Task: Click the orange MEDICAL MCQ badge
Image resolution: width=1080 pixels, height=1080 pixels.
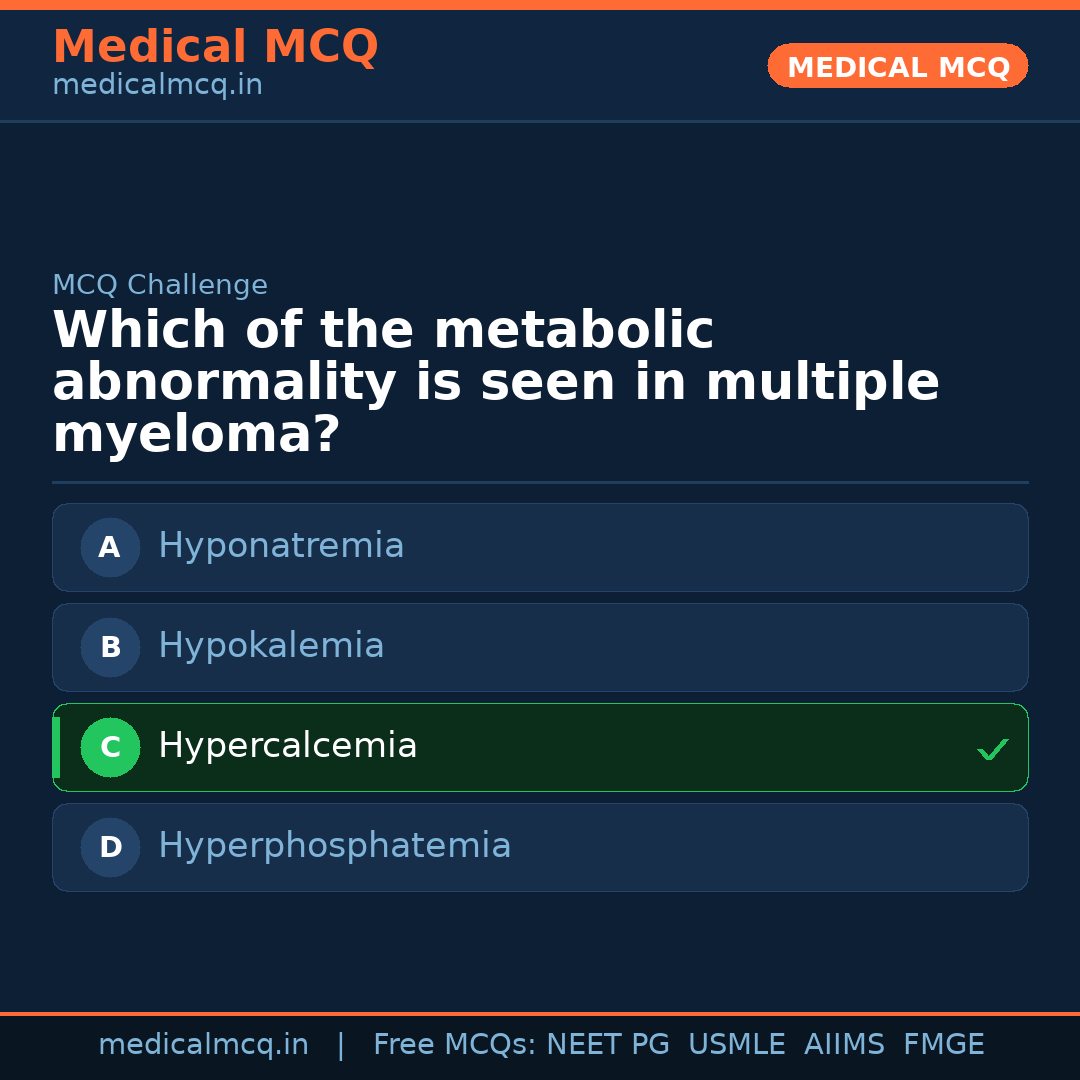Action: (898, 67)
